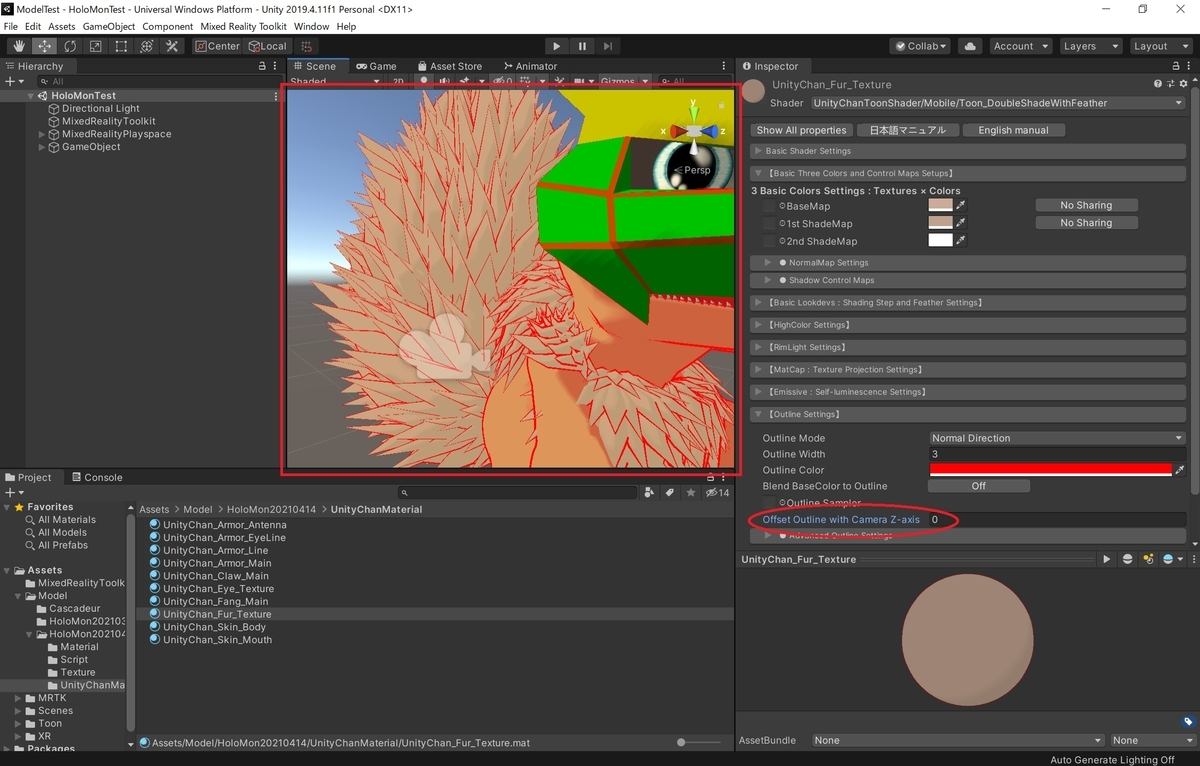1200x766 pixels.
Task: Step one frame forward
Action: [x=608, y=46]
